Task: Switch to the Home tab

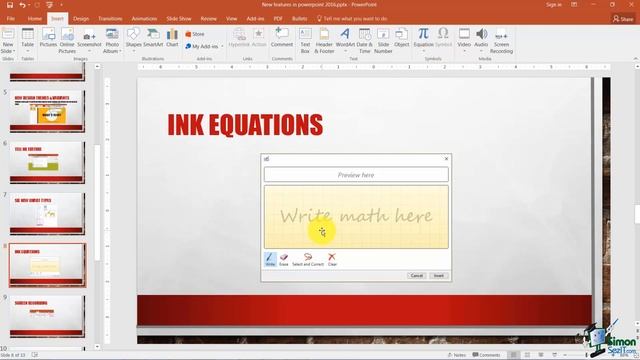Action: [35, 19]
